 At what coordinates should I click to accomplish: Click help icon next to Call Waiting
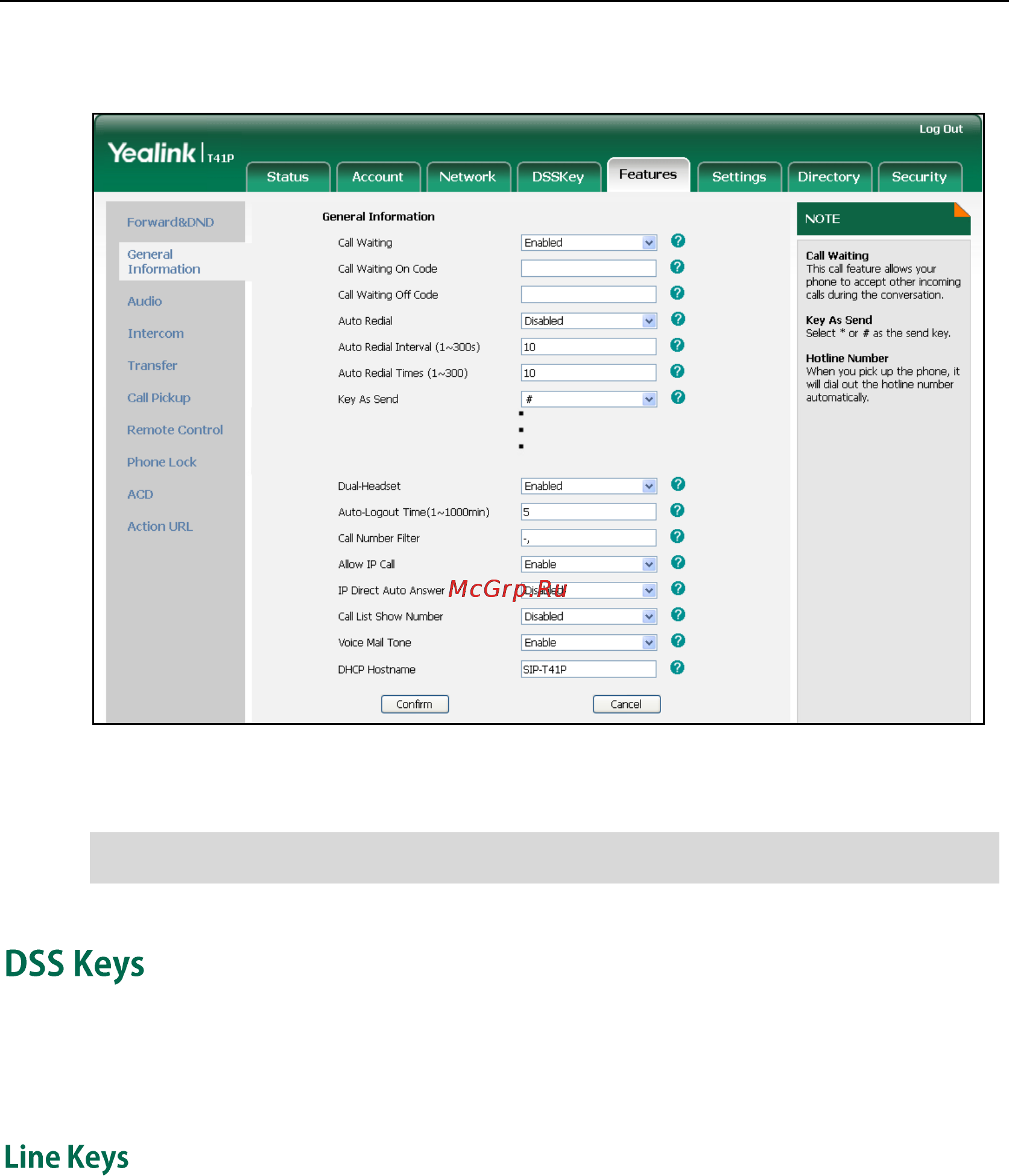678,241
